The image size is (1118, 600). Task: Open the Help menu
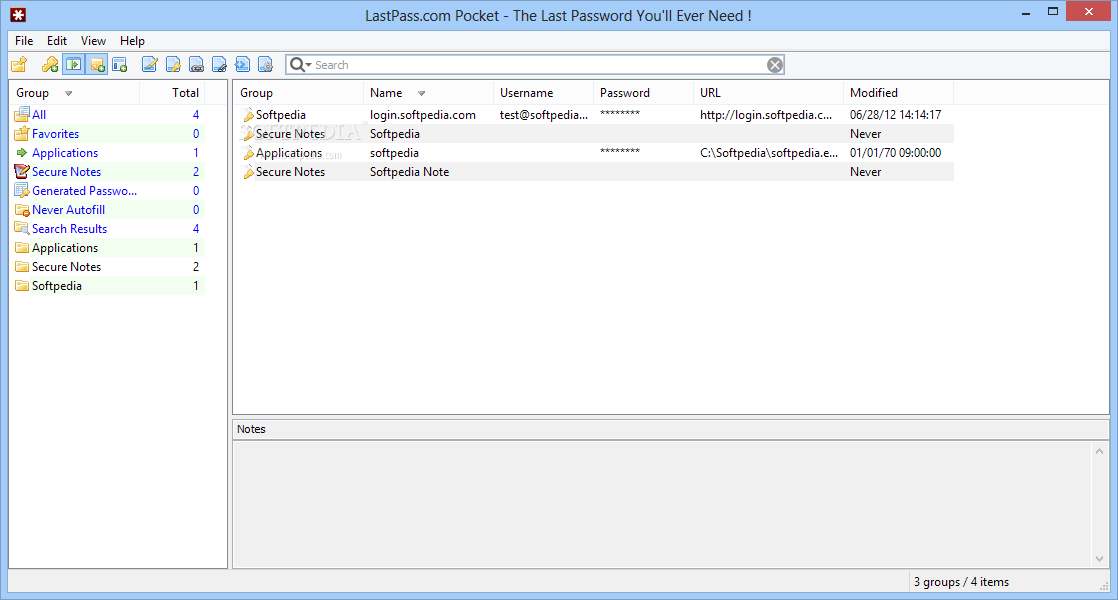pyautogui.click(x=132, y=41)
